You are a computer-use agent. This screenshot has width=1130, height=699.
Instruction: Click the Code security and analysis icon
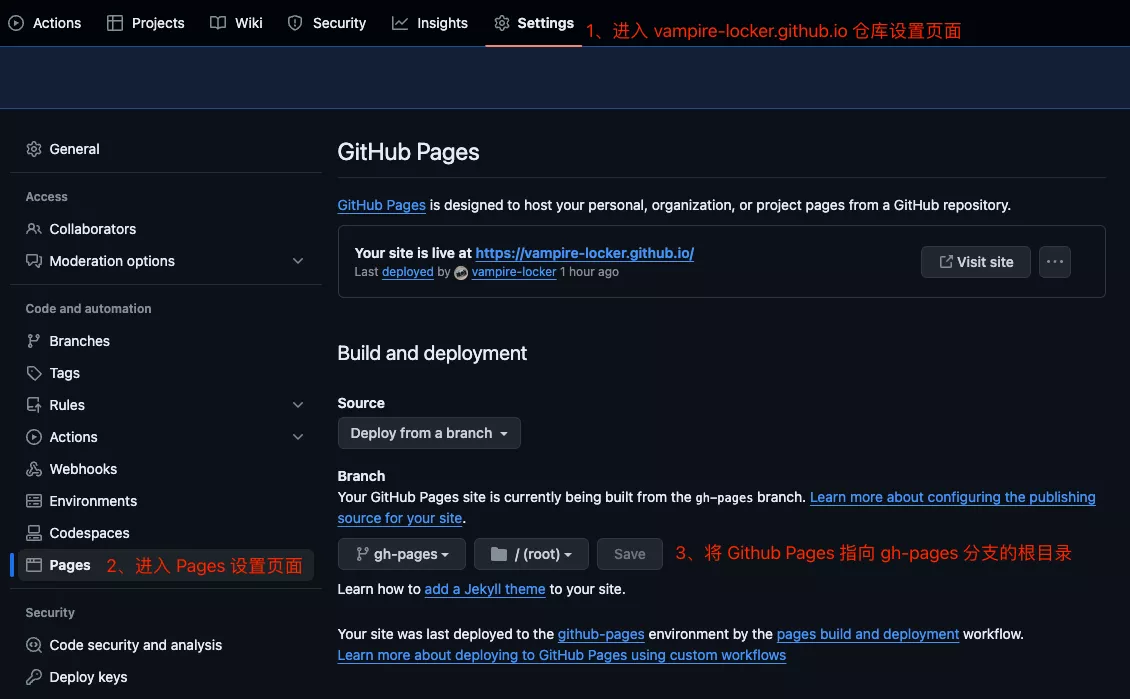click(34, 645)
